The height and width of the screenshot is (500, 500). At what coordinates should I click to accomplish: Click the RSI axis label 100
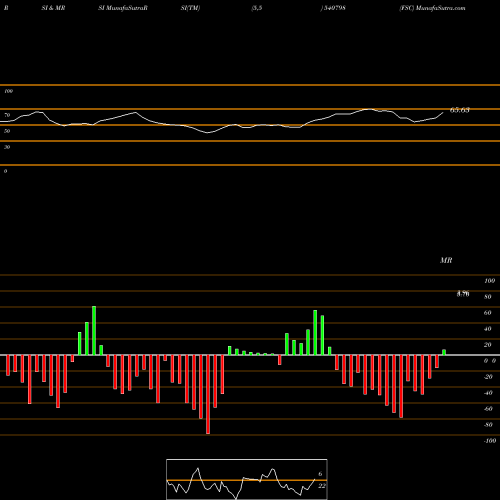pos(8,91)
